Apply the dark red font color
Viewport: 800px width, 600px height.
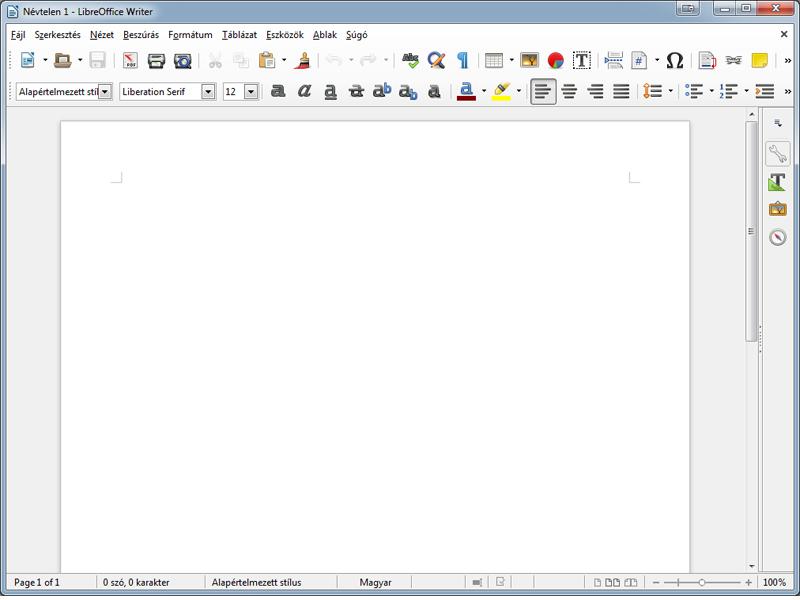pyautogui.click(x=466, y=91)
